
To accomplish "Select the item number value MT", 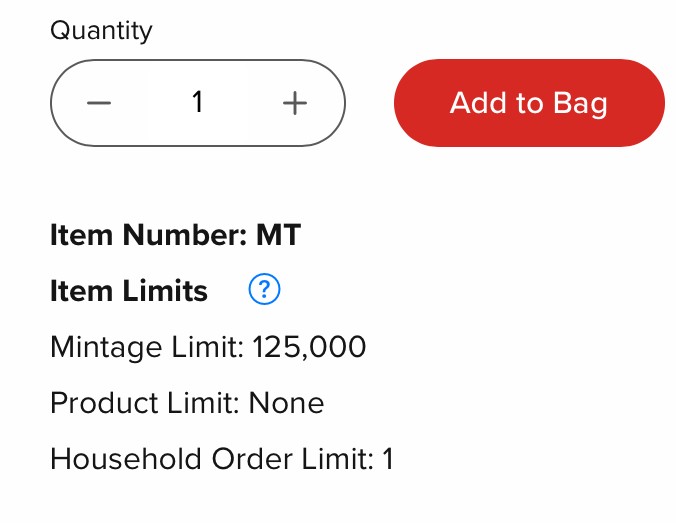I will (279, 236).
